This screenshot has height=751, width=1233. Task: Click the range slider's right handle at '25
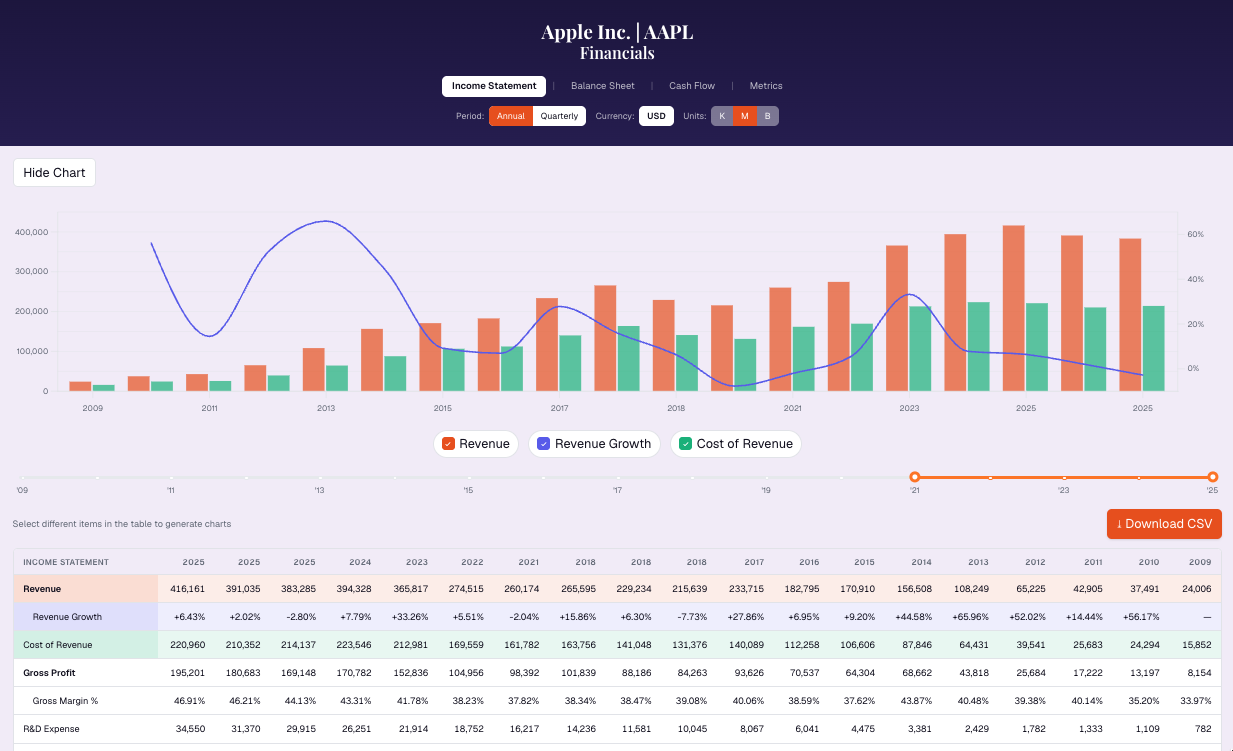coord(1213,477)
